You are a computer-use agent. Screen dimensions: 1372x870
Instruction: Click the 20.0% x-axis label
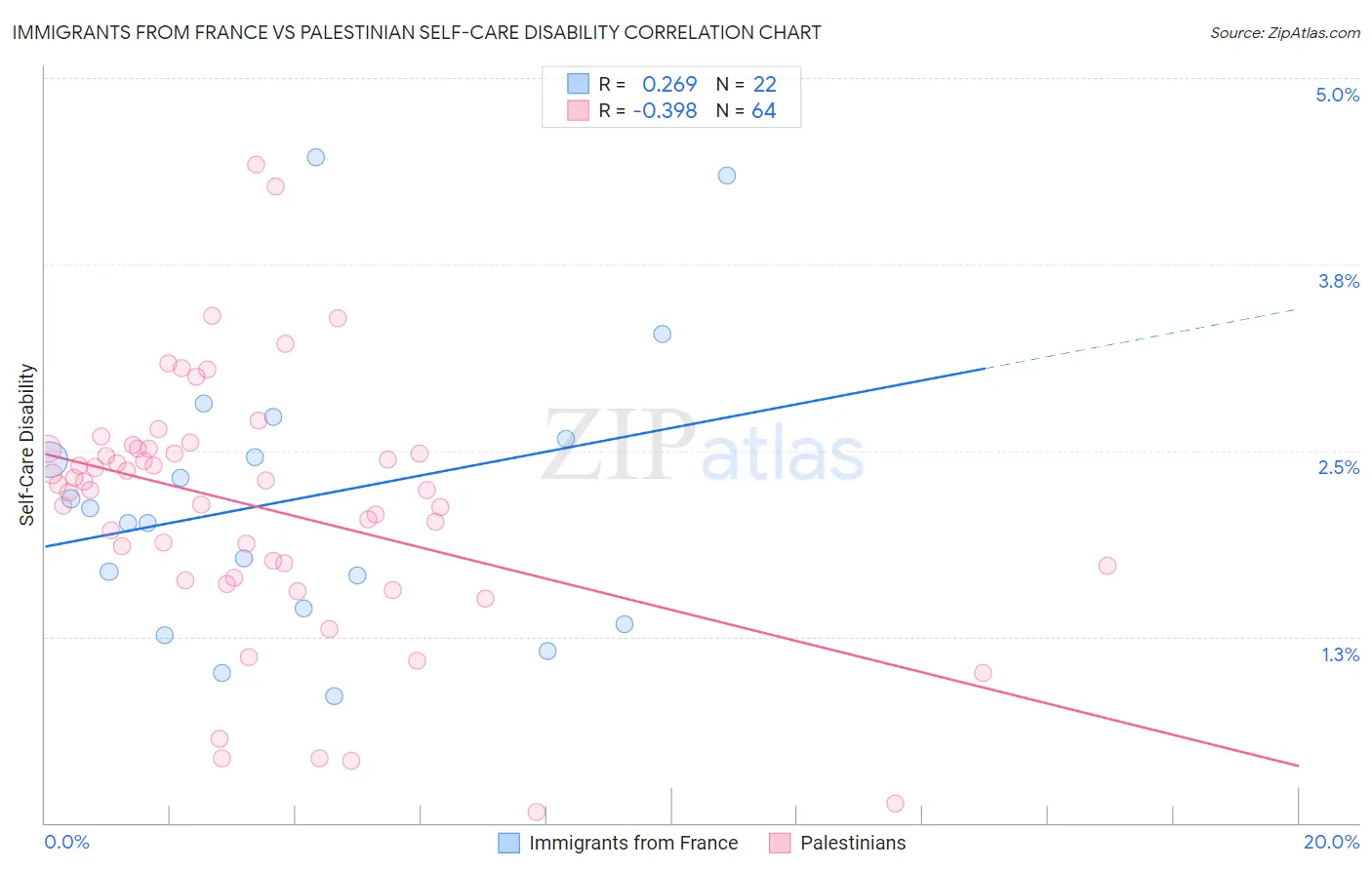[1331, 842]
